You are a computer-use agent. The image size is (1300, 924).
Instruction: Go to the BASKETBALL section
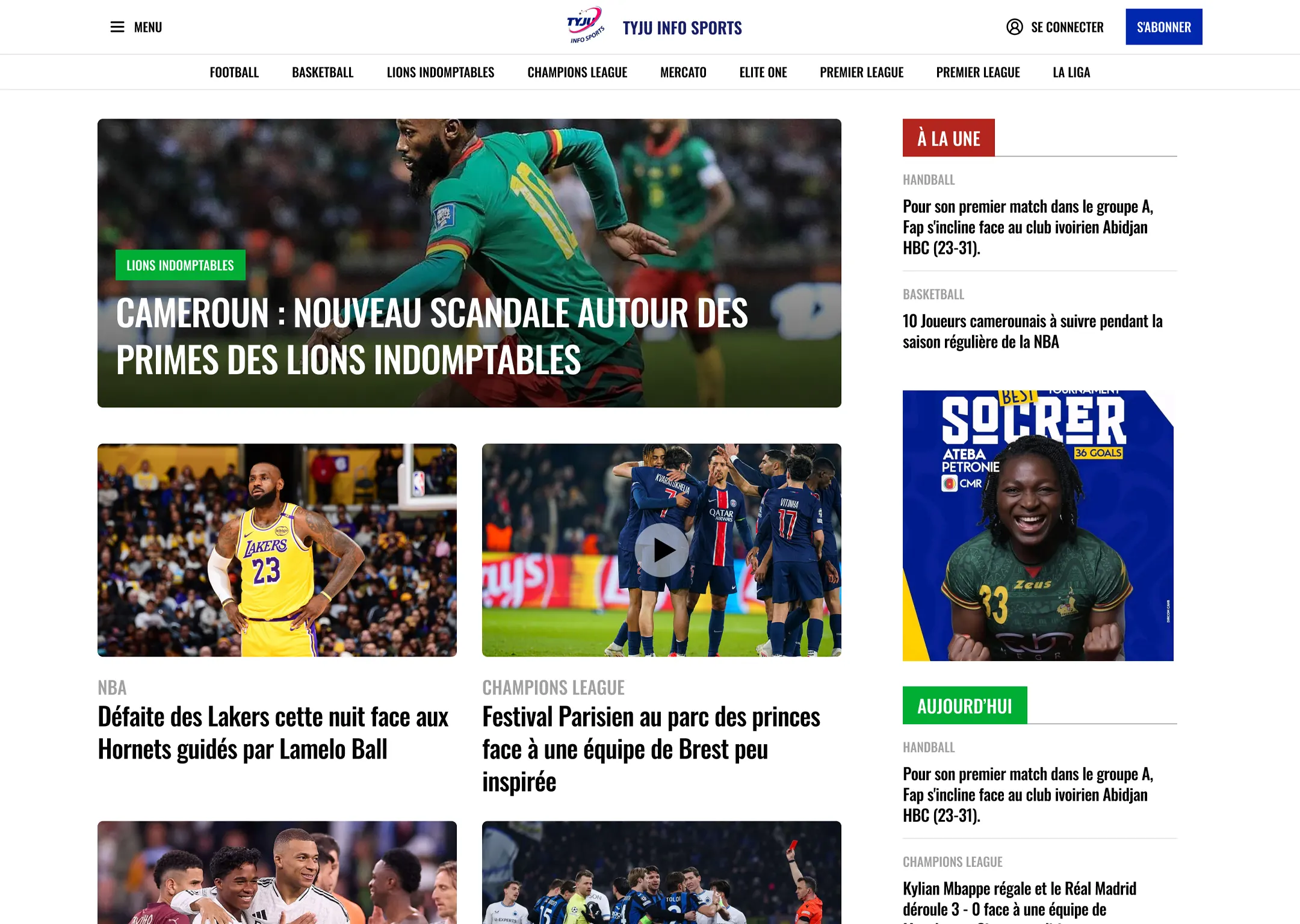(323, 72)
